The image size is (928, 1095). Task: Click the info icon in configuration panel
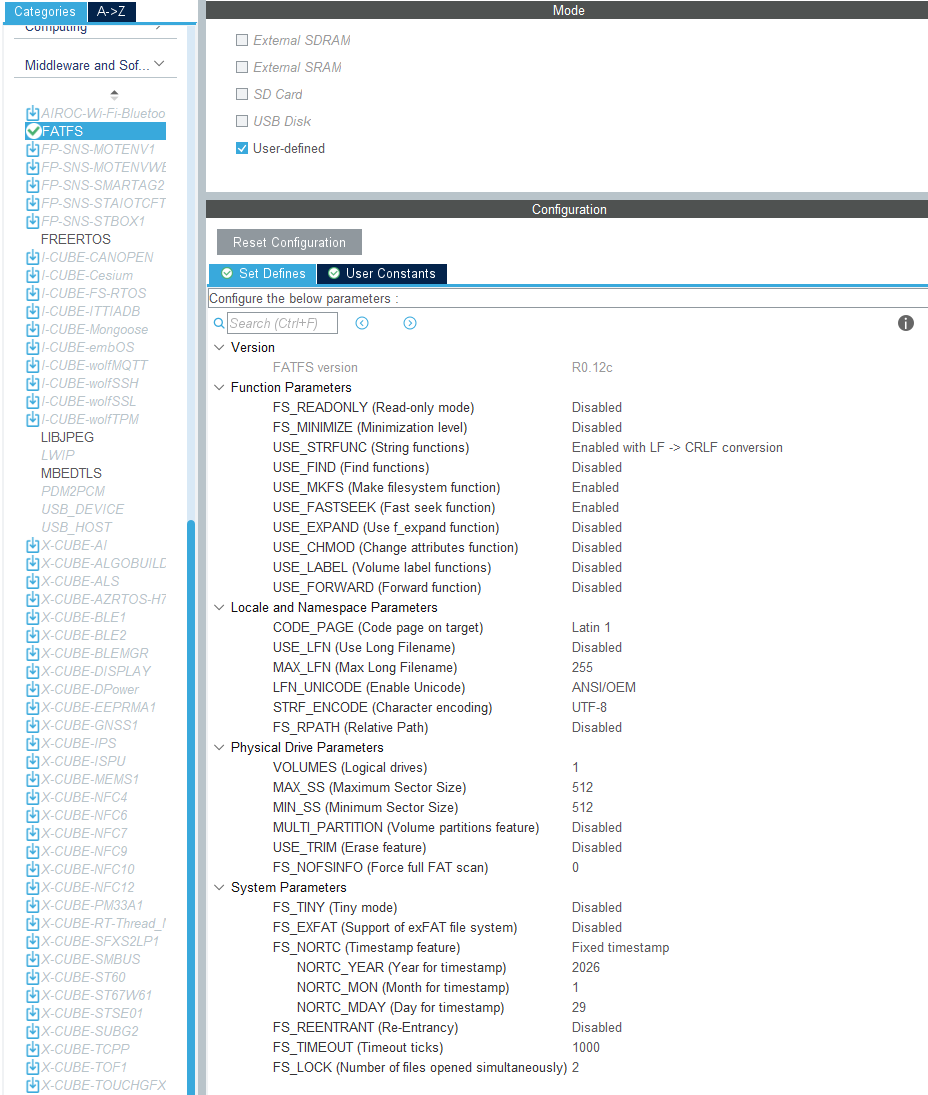(906, 323)
